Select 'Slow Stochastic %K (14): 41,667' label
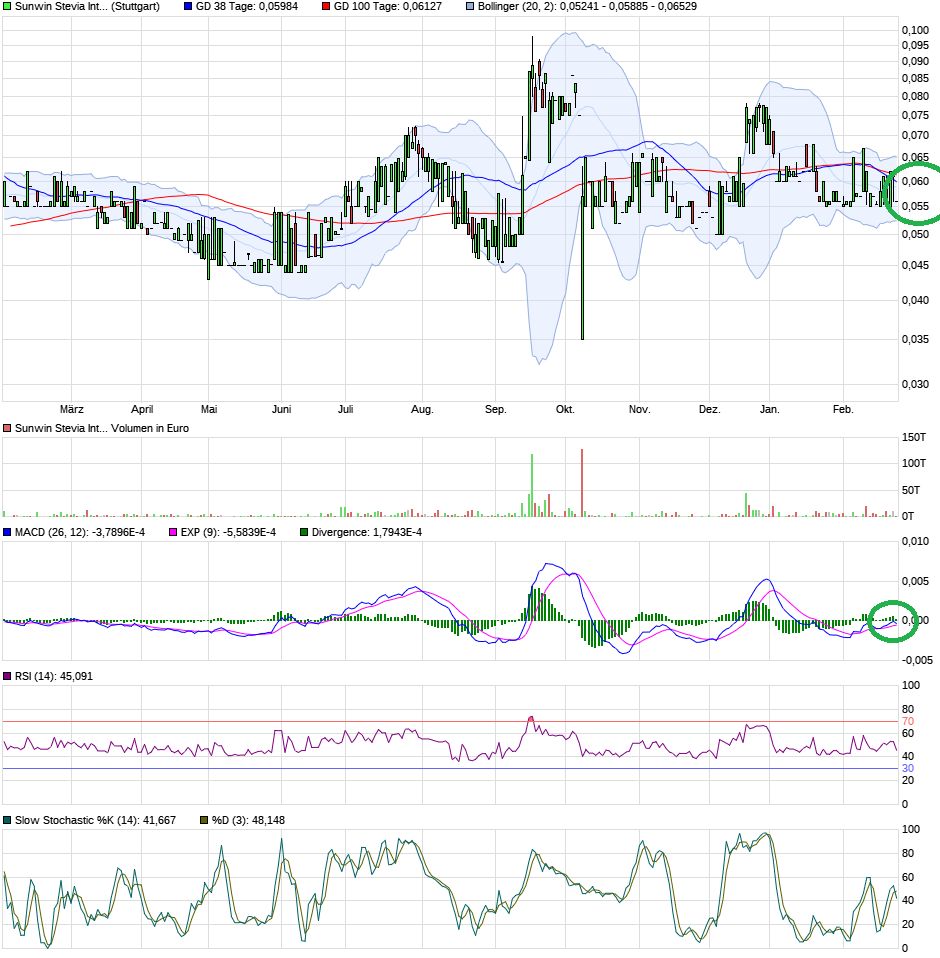 click(95, 820)
